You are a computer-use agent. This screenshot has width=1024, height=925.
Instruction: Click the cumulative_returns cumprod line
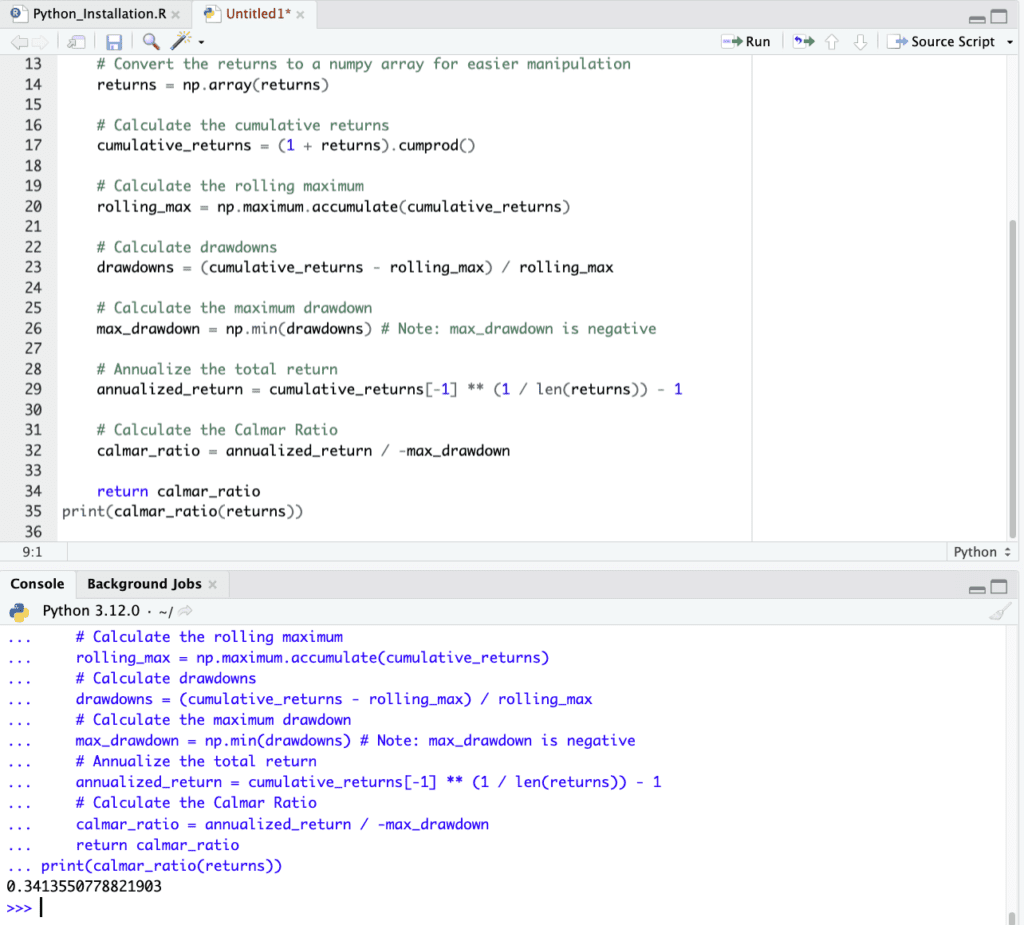click(286, 146)
